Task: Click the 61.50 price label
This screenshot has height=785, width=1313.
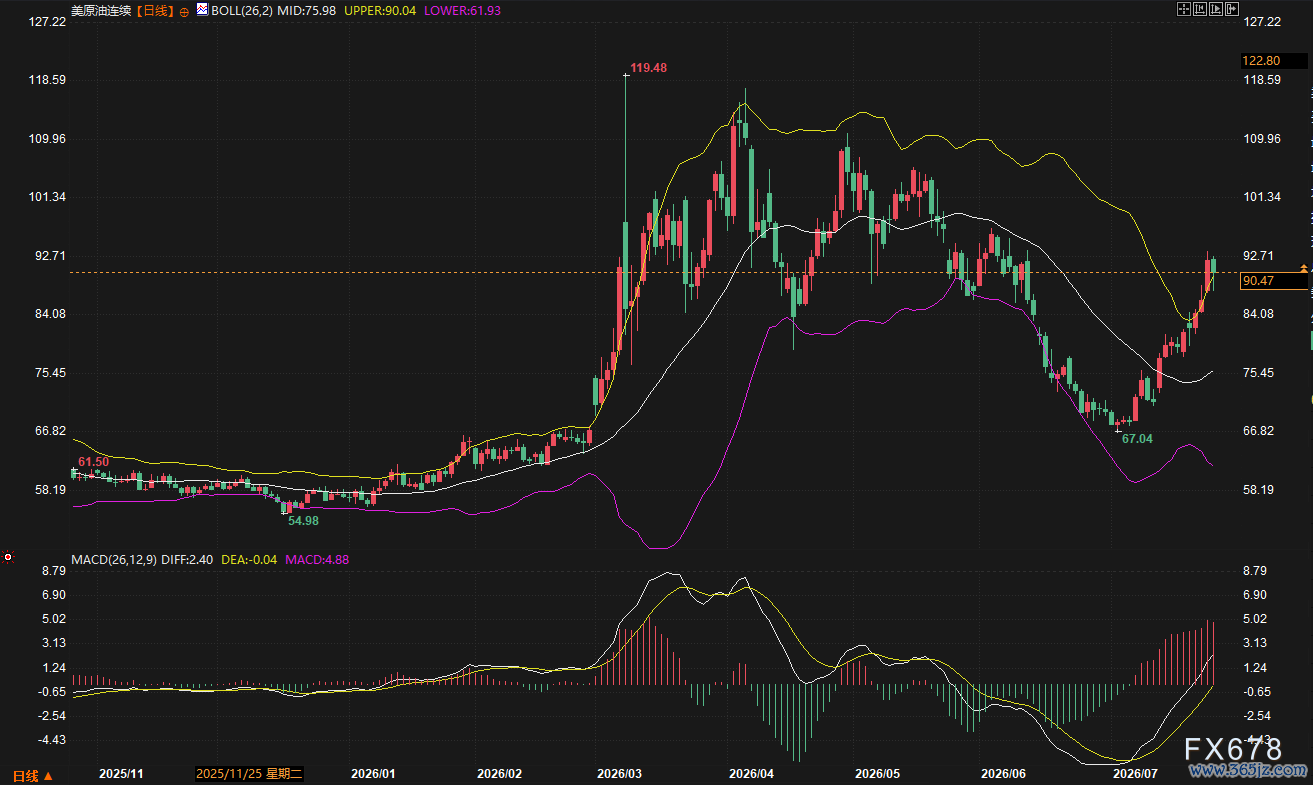Action: coord(93,461)
